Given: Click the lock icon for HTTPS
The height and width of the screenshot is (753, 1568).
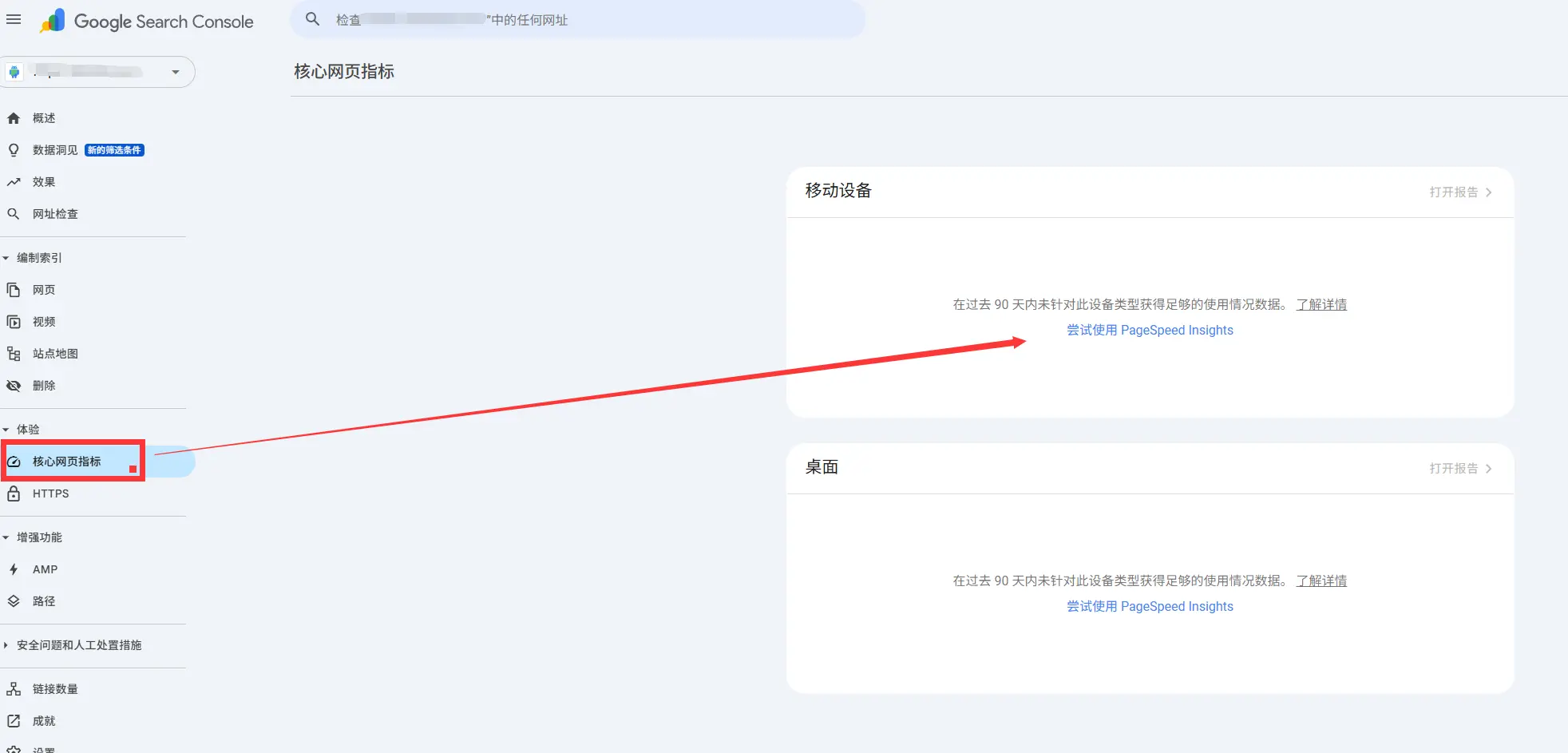Looking at the screenshot, I should (14, 493).
